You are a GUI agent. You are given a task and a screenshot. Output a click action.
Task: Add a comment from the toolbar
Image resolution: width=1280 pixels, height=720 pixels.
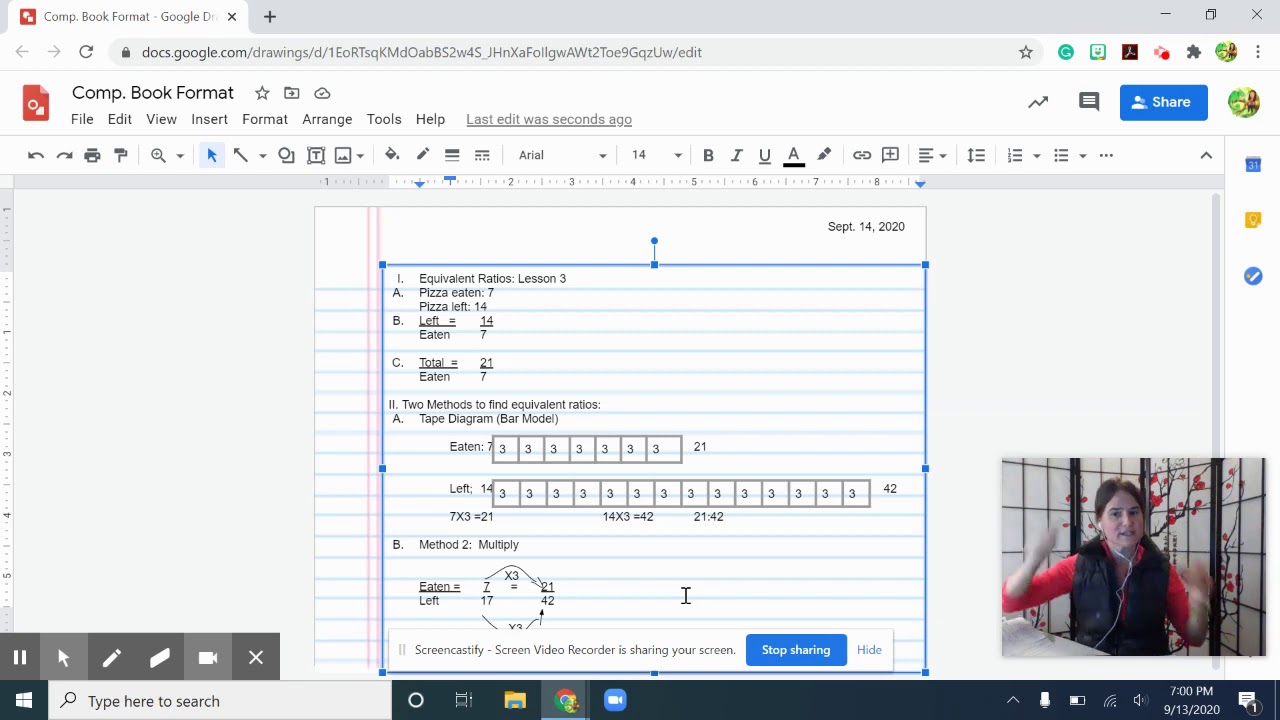890,155
